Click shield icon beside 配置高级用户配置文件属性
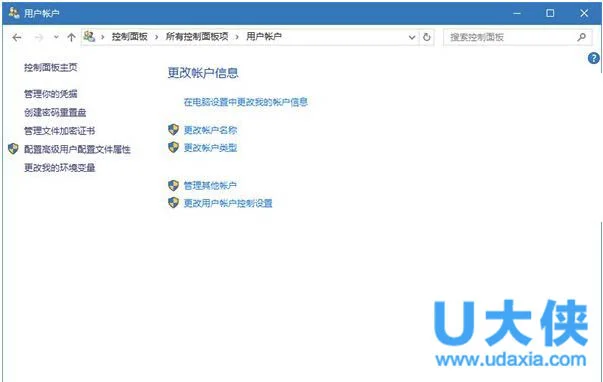 click(13, 149)
